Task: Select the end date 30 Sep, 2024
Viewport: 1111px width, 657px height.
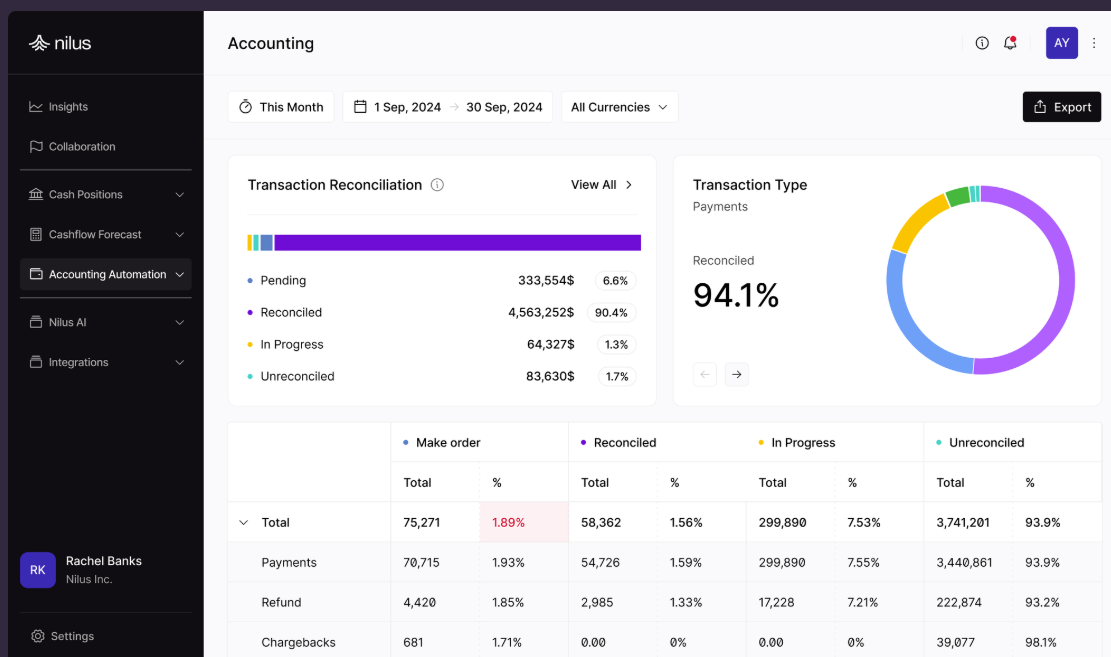Action: pos(504,107)
